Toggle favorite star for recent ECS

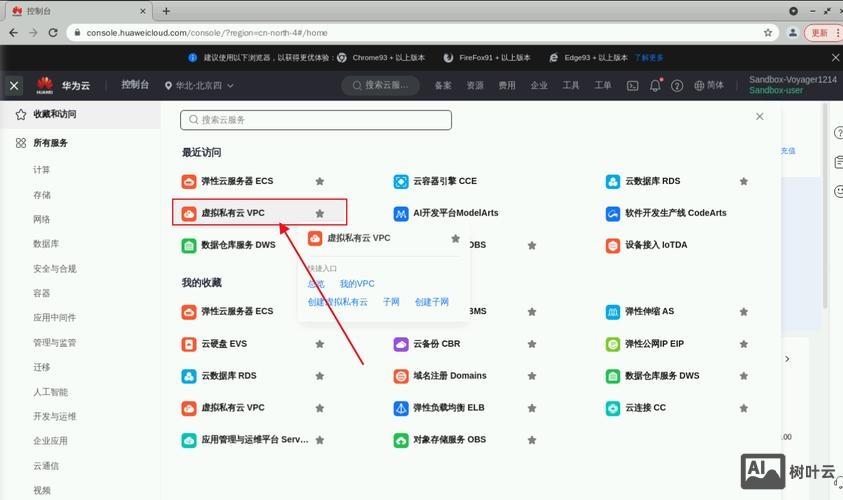point(320,181)
